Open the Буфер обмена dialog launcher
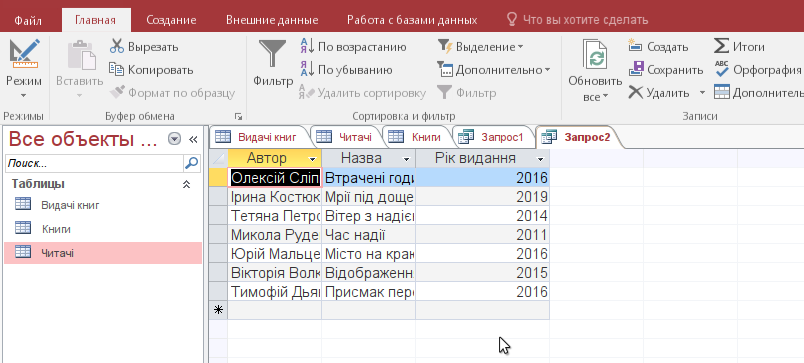 238,116
